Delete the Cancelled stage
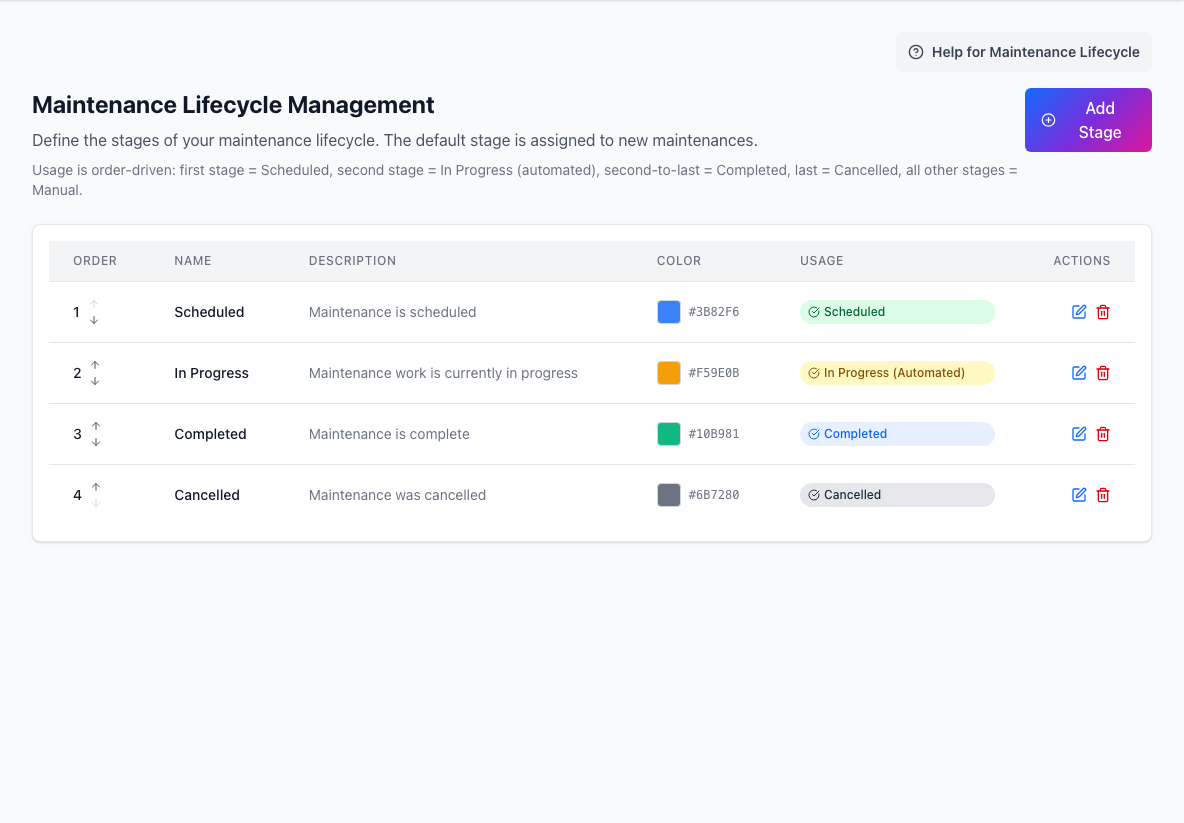This screenshot has width=1184, height=823. (x=1103, y=495)
